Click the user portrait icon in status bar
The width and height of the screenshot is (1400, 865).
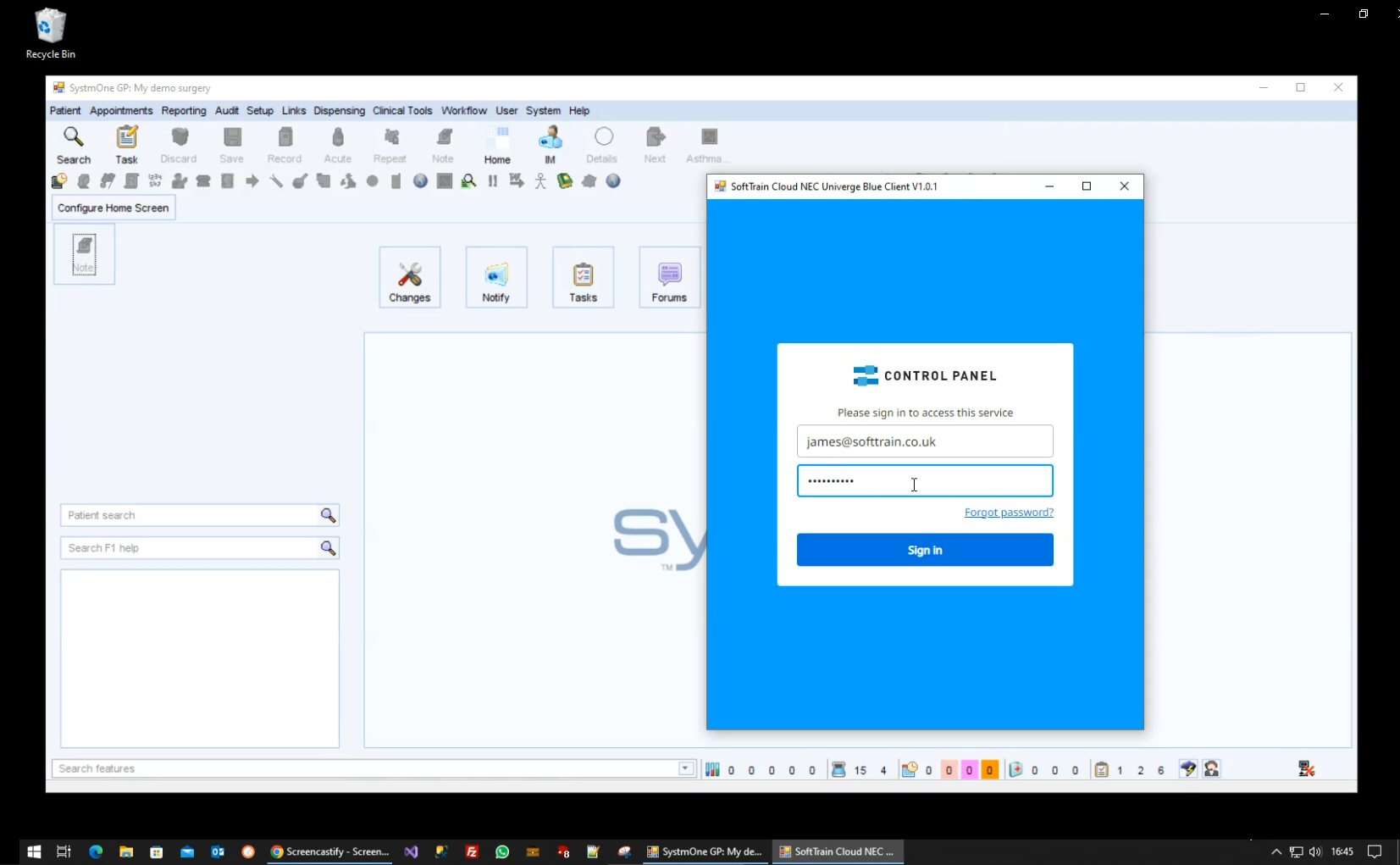click(1212, 769)
